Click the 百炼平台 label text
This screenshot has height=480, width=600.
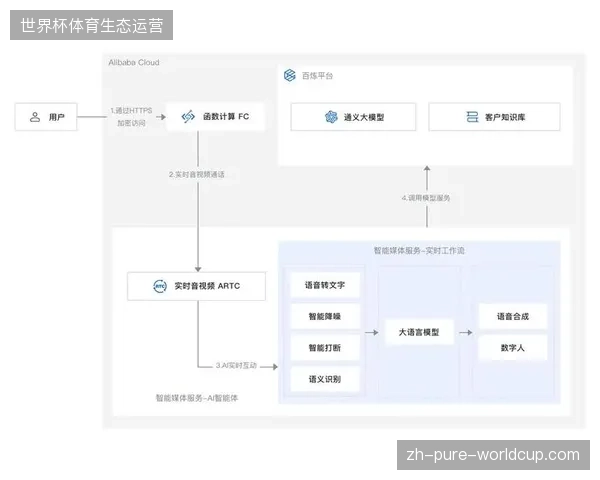[317, 76]
